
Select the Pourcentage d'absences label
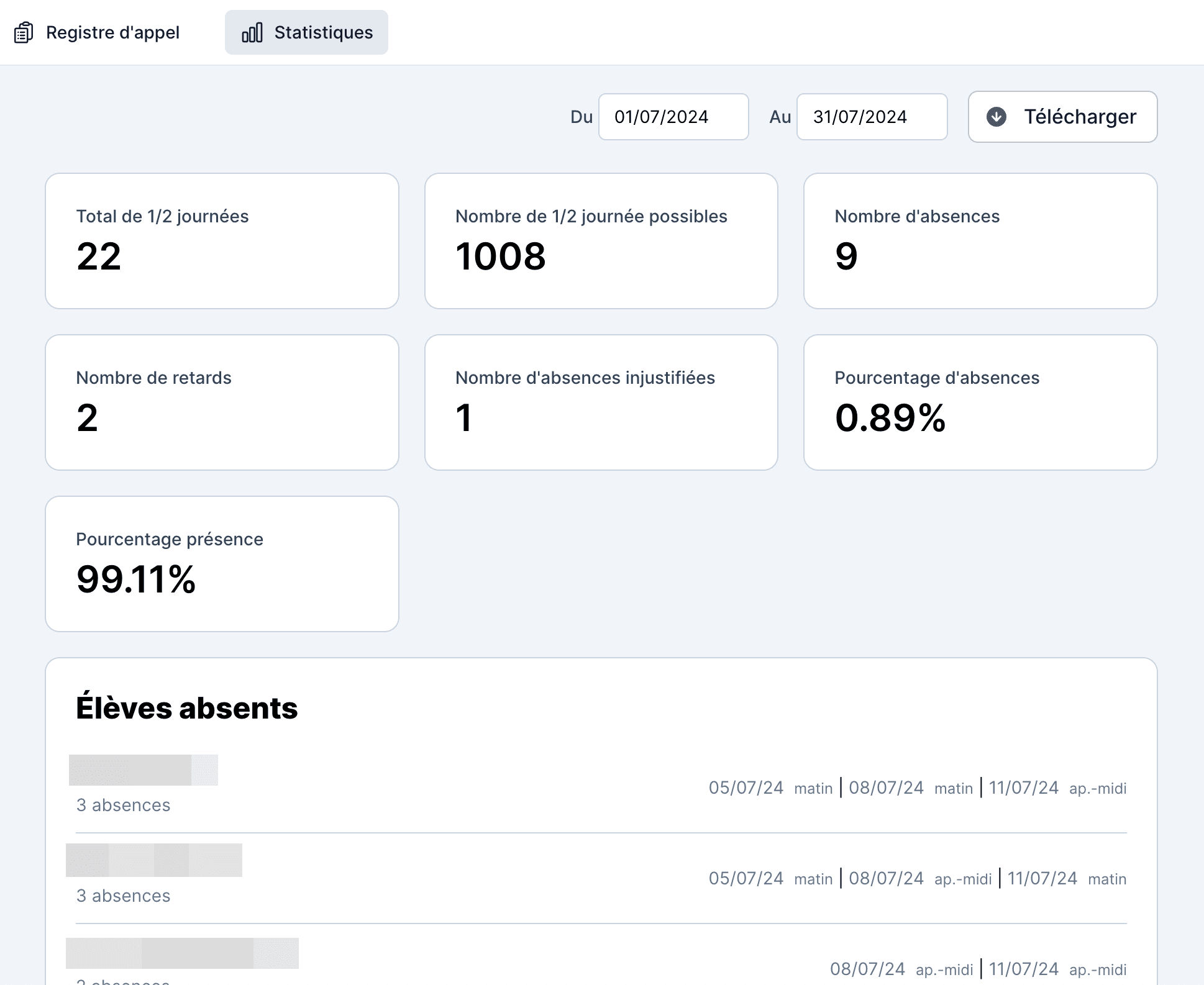click(x=936, y=378)
